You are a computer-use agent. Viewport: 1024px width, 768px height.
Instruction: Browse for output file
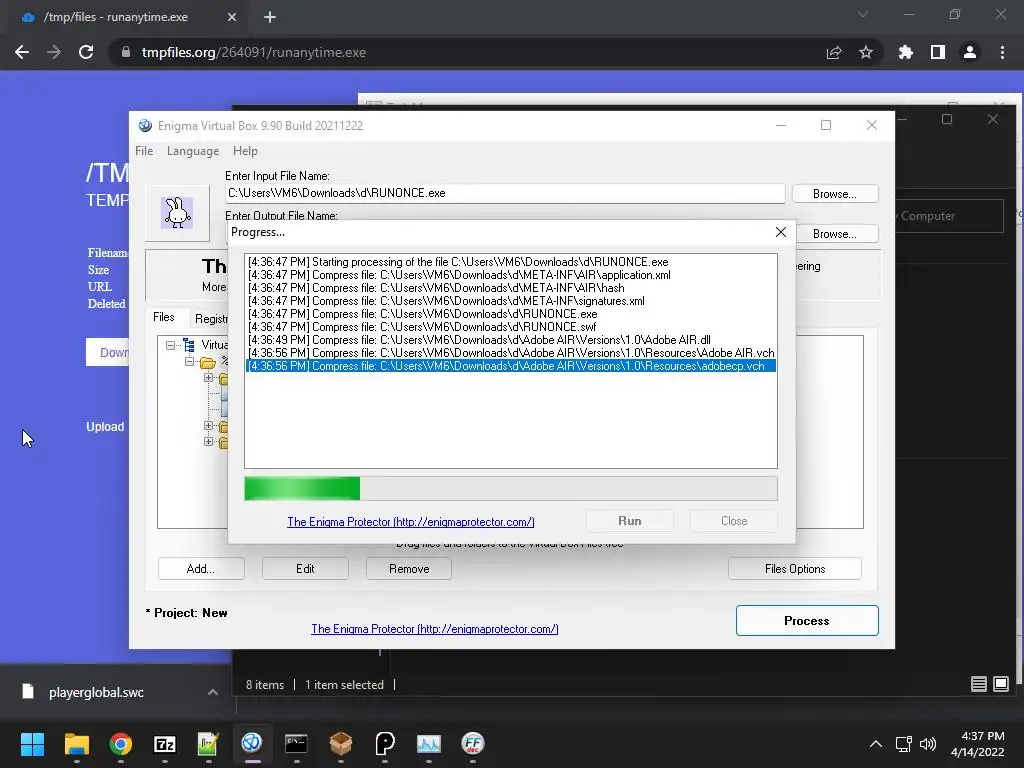pos(835,234)
